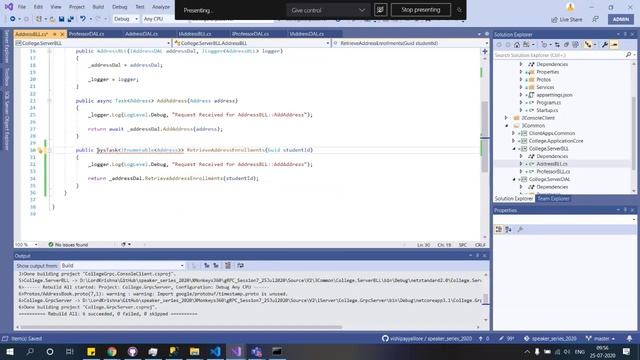Collapse the 3Common folder
The height and width of the screenshot is (360, 640).
click(506, 125)
